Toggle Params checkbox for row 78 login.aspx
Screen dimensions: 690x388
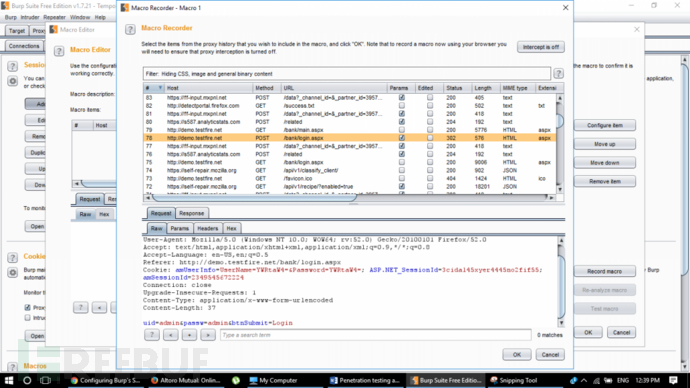tap(402, 138)
